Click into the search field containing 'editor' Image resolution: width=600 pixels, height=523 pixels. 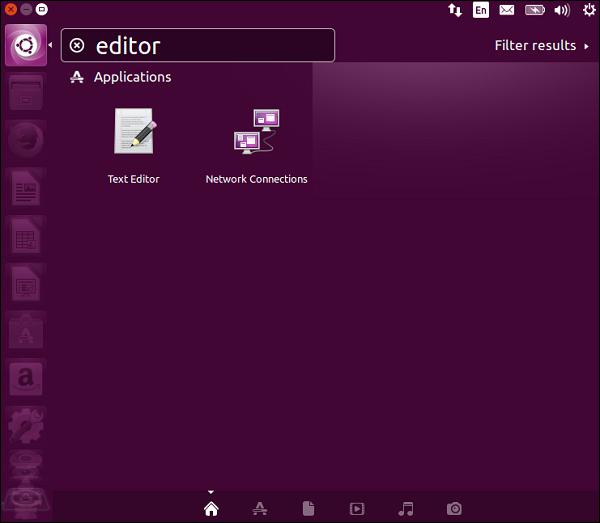[x=210, y=46]
